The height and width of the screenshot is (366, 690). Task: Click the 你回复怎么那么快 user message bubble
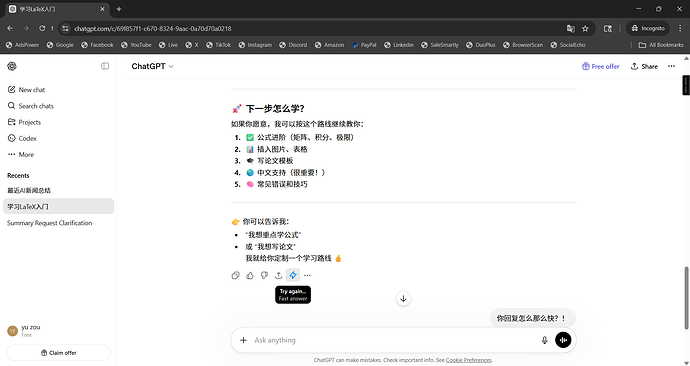click(x=532, y=318)
